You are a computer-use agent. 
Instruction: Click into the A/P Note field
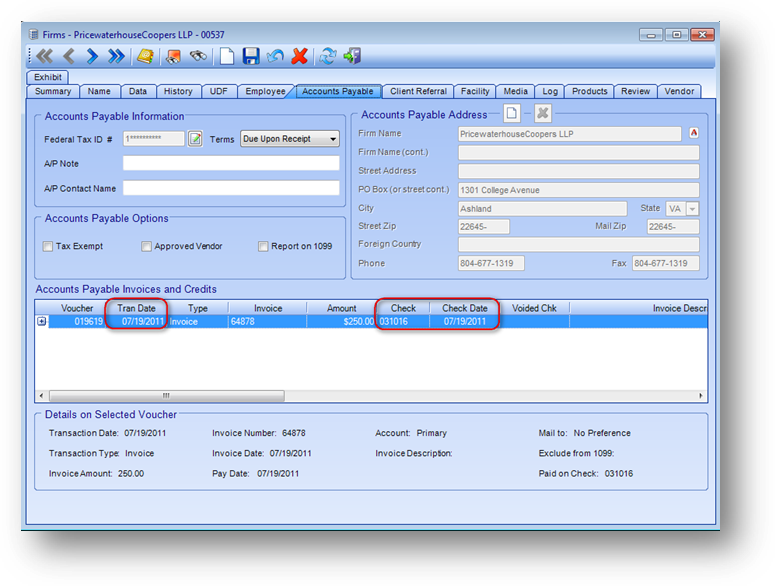point(231,164)
